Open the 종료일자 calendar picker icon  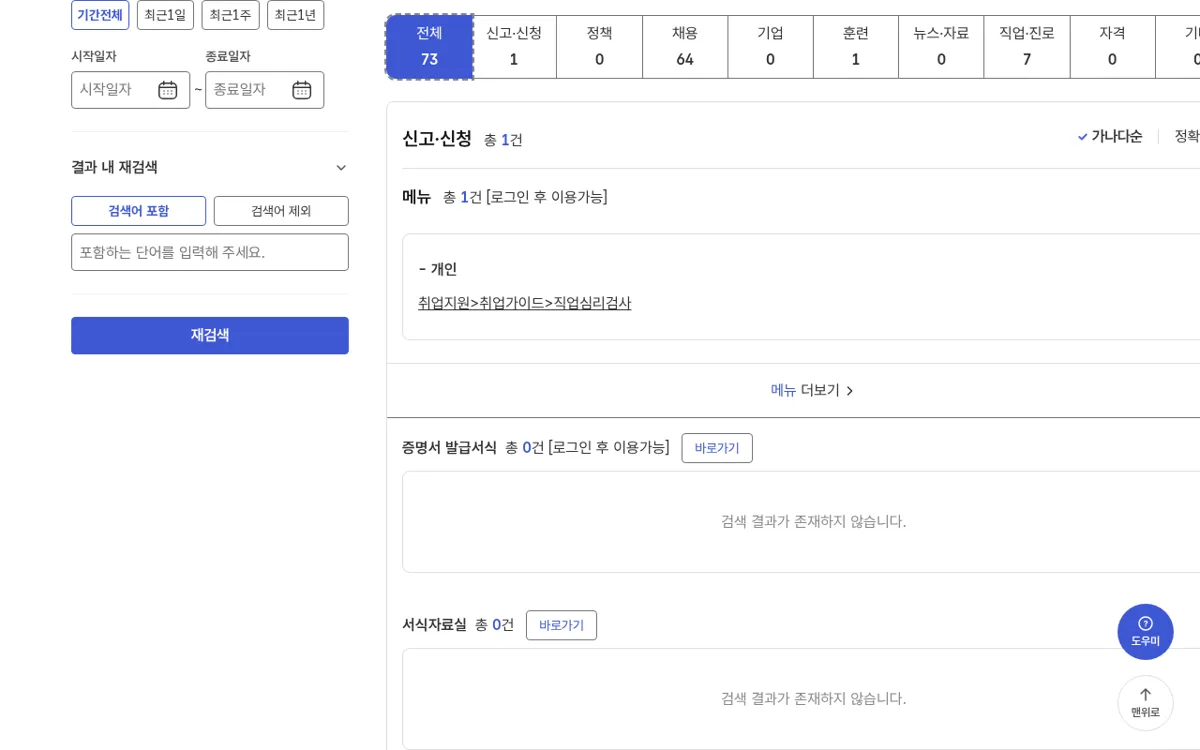pos(302,90)
